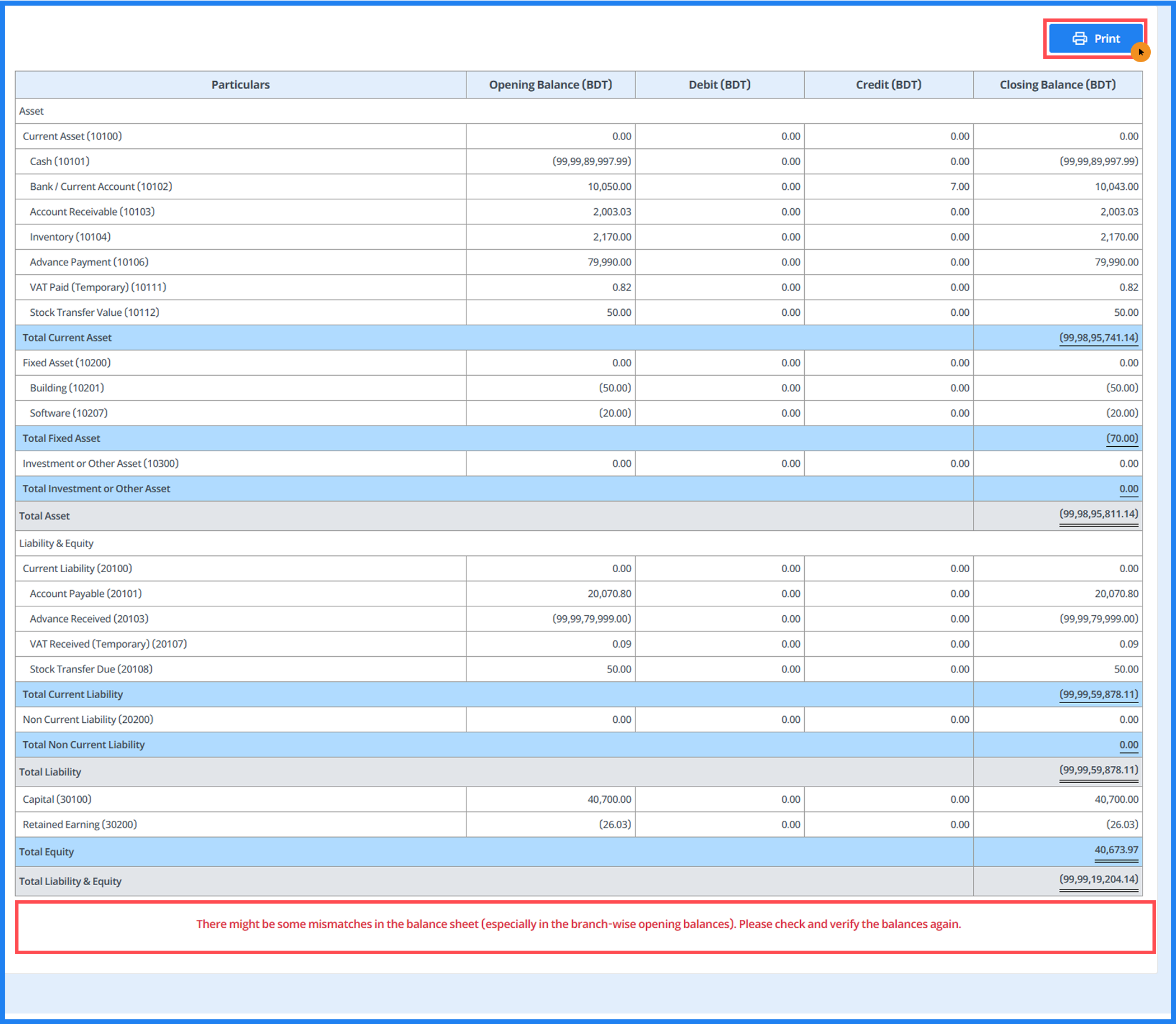
Task: Open the Total Current Asset closing balance link
Action: tap(1098, 337)
